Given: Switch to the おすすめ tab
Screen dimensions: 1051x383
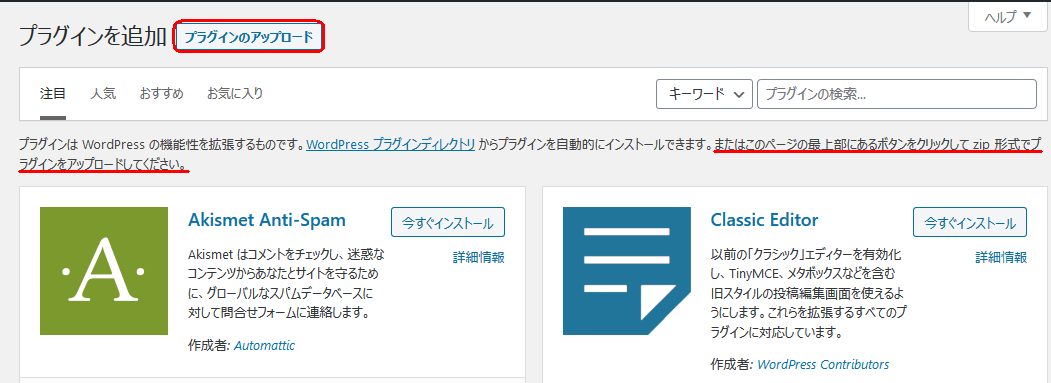Looking at the screenshot, I should [x=162, y=94].
